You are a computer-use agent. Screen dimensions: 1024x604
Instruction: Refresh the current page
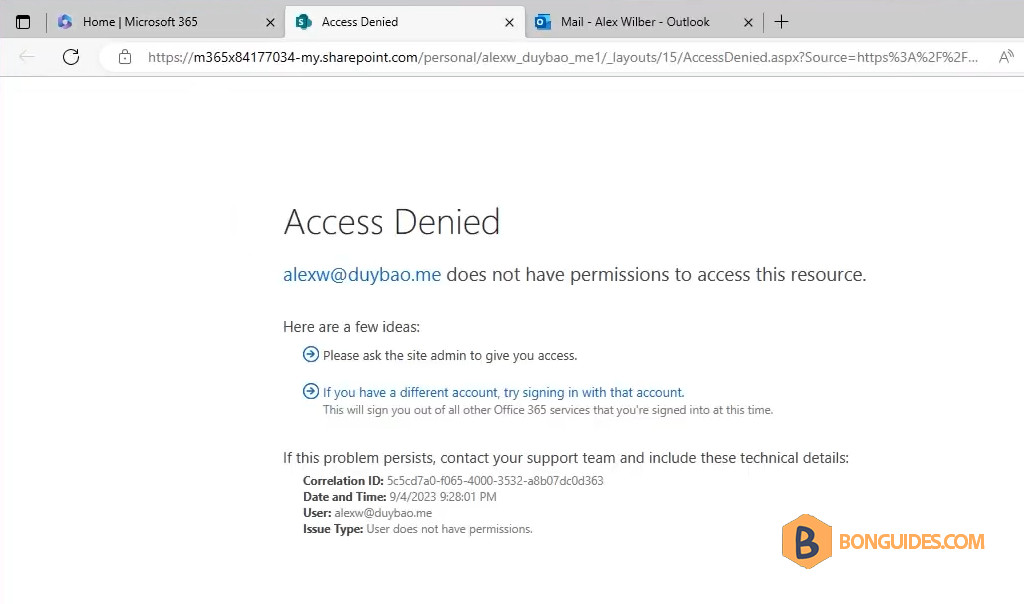tap(71, 57)
